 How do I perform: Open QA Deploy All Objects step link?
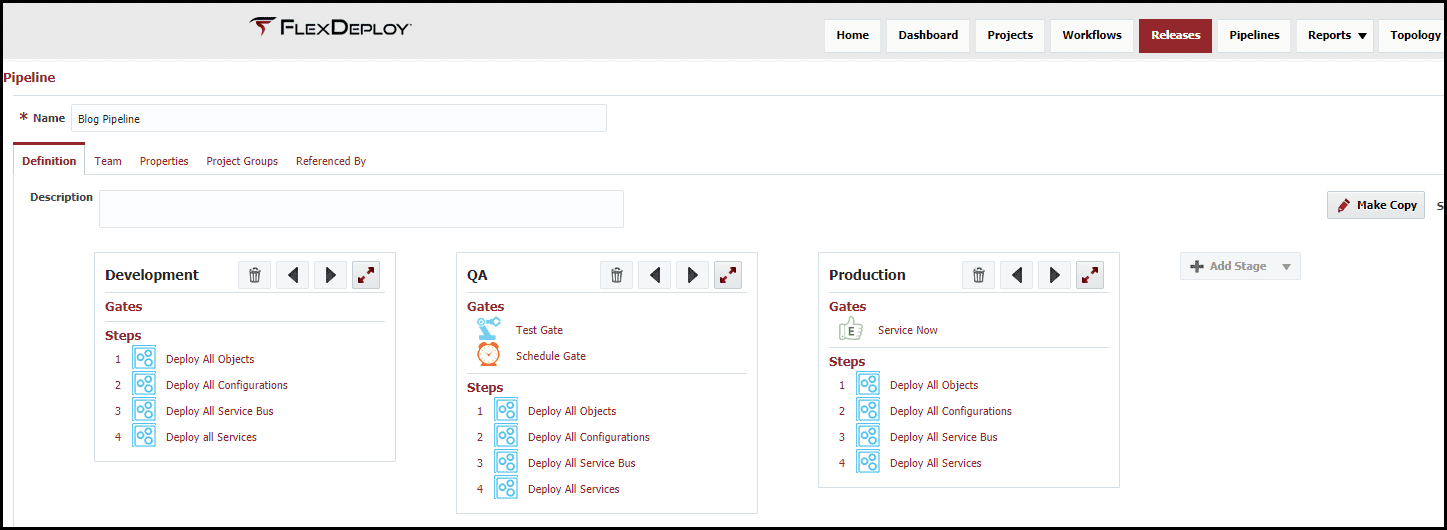572,411
